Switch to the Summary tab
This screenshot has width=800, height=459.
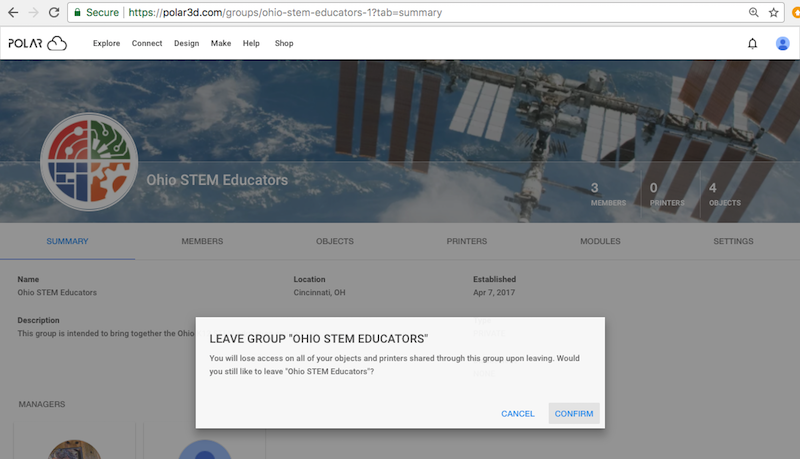pos(67,241)
